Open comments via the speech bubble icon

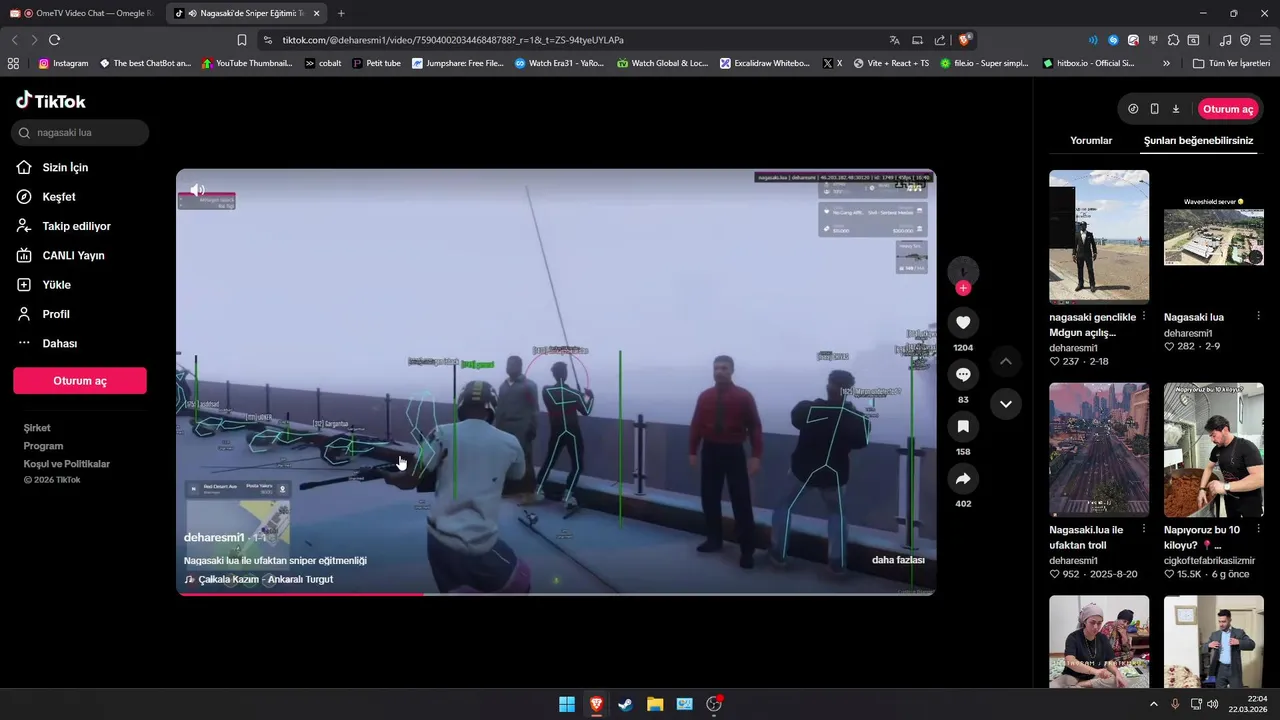click(x=963, y=374)
